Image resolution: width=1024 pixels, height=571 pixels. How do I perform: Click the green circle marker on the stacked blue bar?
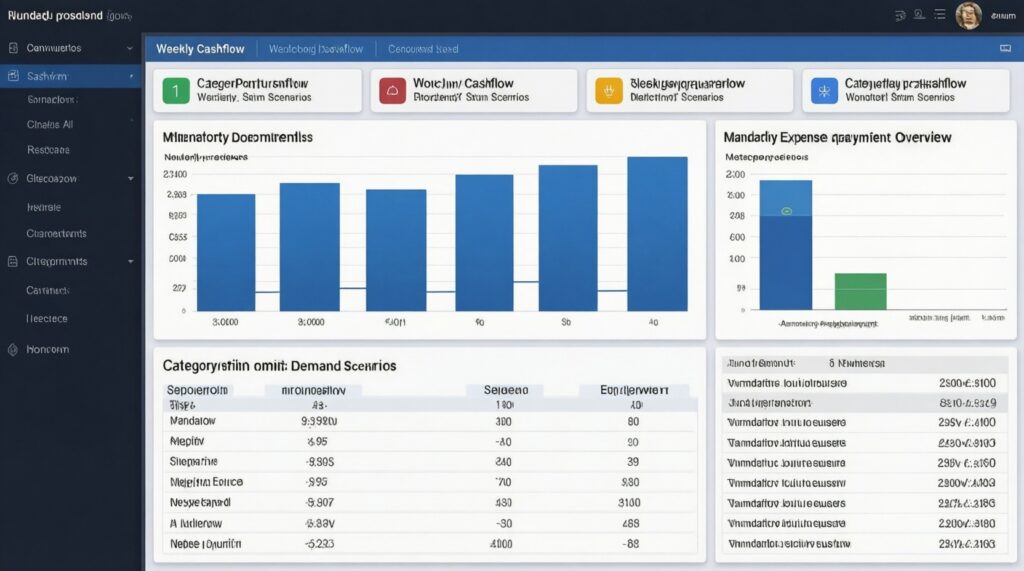(786, 211)
